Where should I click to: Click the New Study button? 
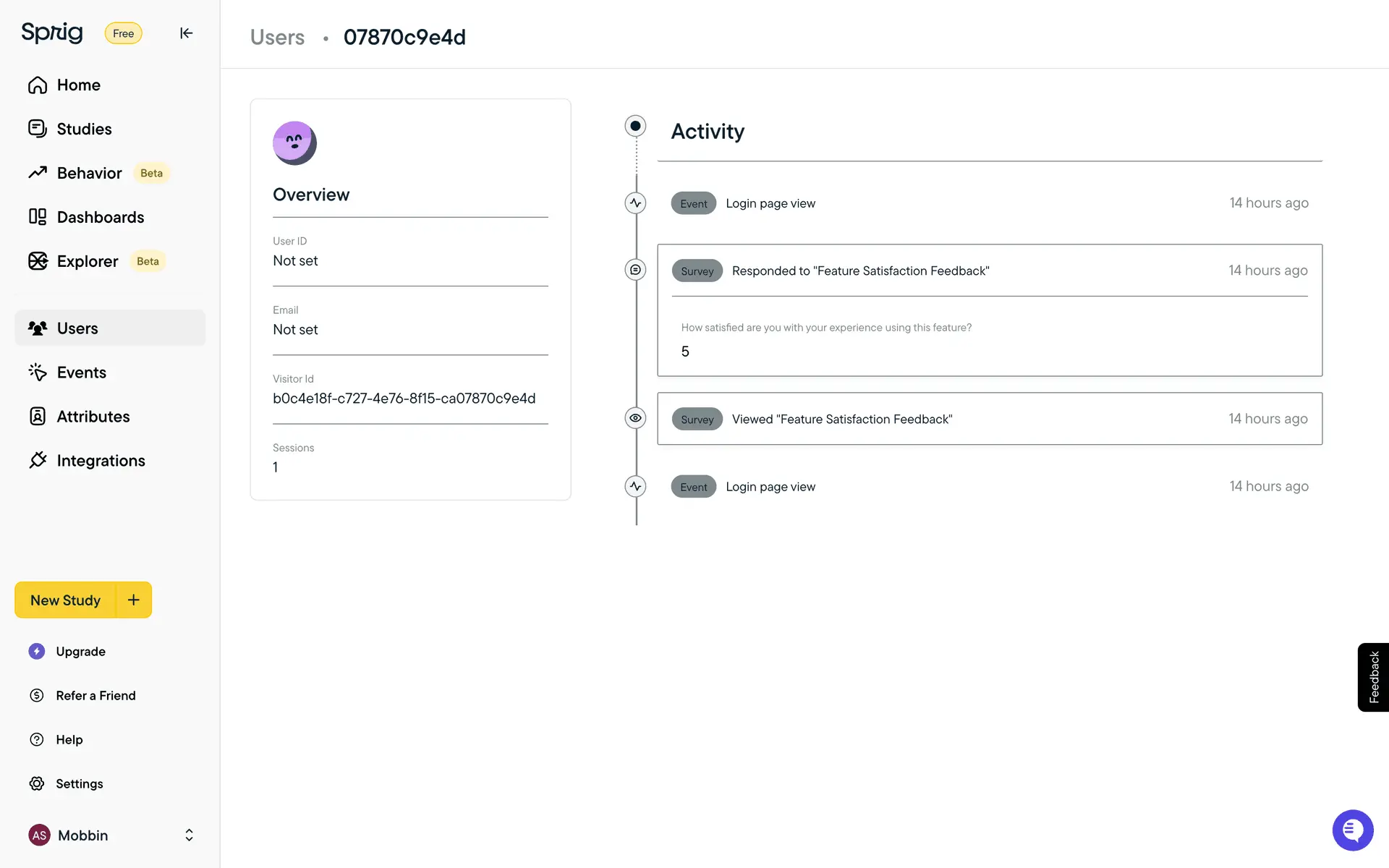click(65, 600)
